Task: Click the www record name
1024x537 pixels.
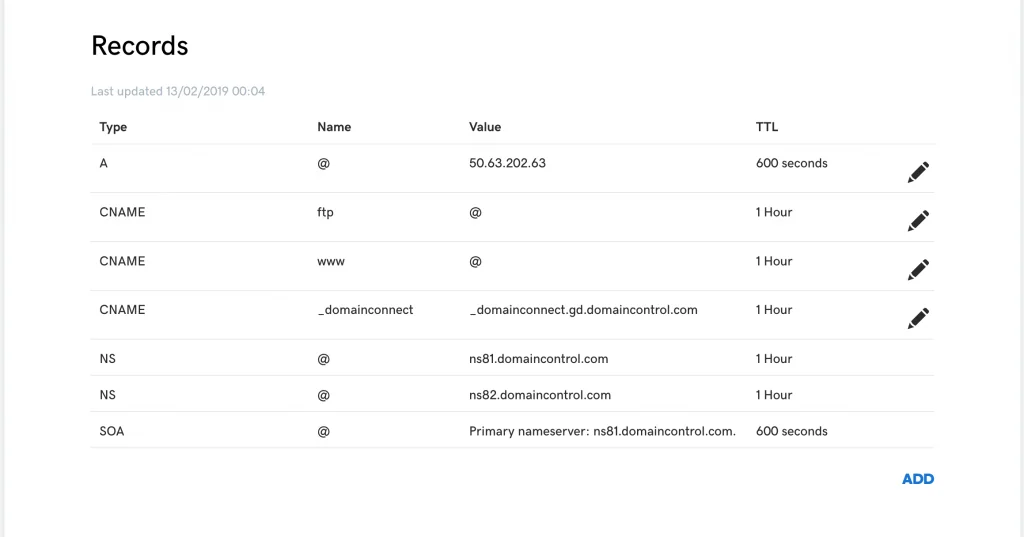Action: [x=330, y=261]
